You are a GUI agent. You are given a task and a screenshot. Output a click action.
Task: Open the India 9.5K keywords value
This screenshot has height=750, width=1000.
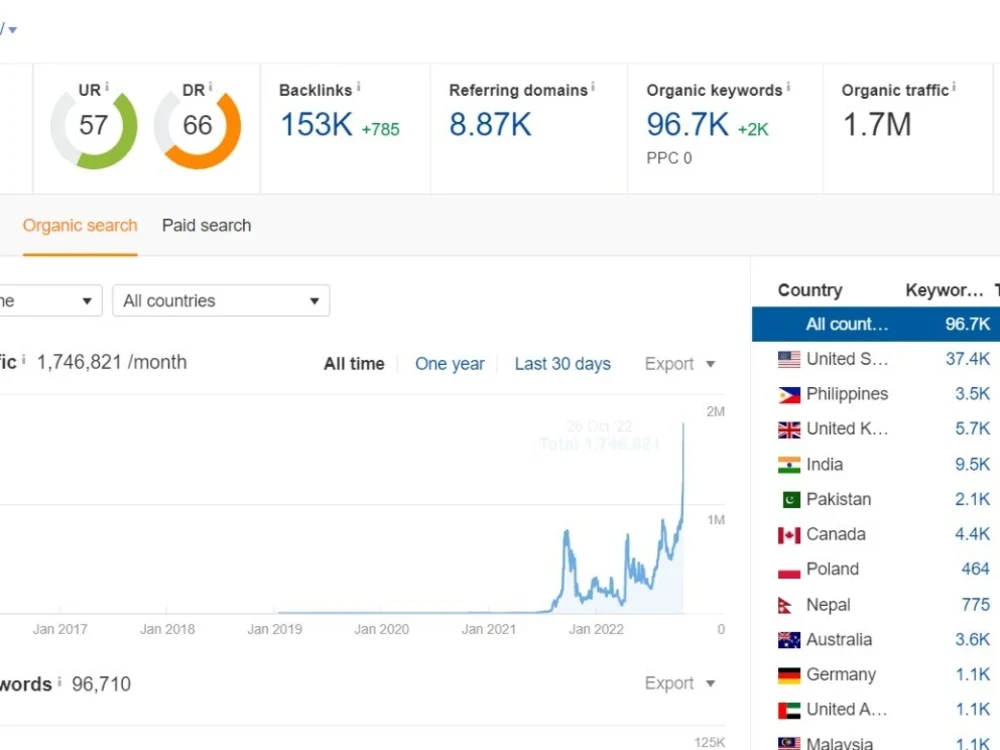pos(973,464)
